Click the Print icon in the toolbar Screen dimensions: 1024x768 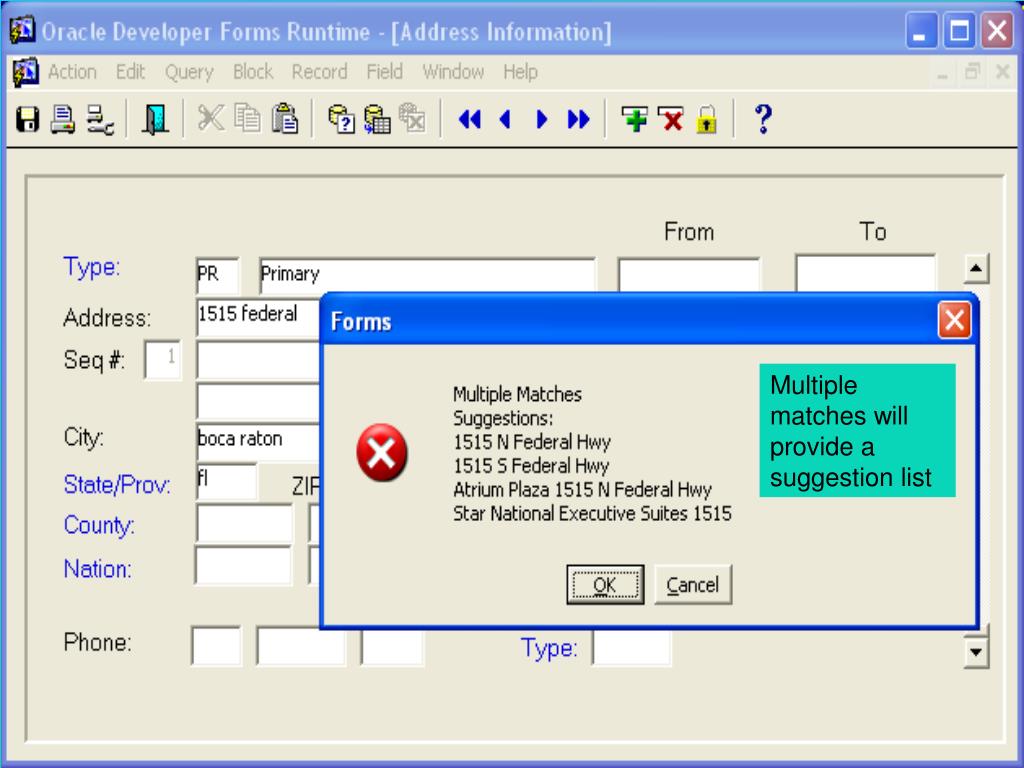point(63,120)
